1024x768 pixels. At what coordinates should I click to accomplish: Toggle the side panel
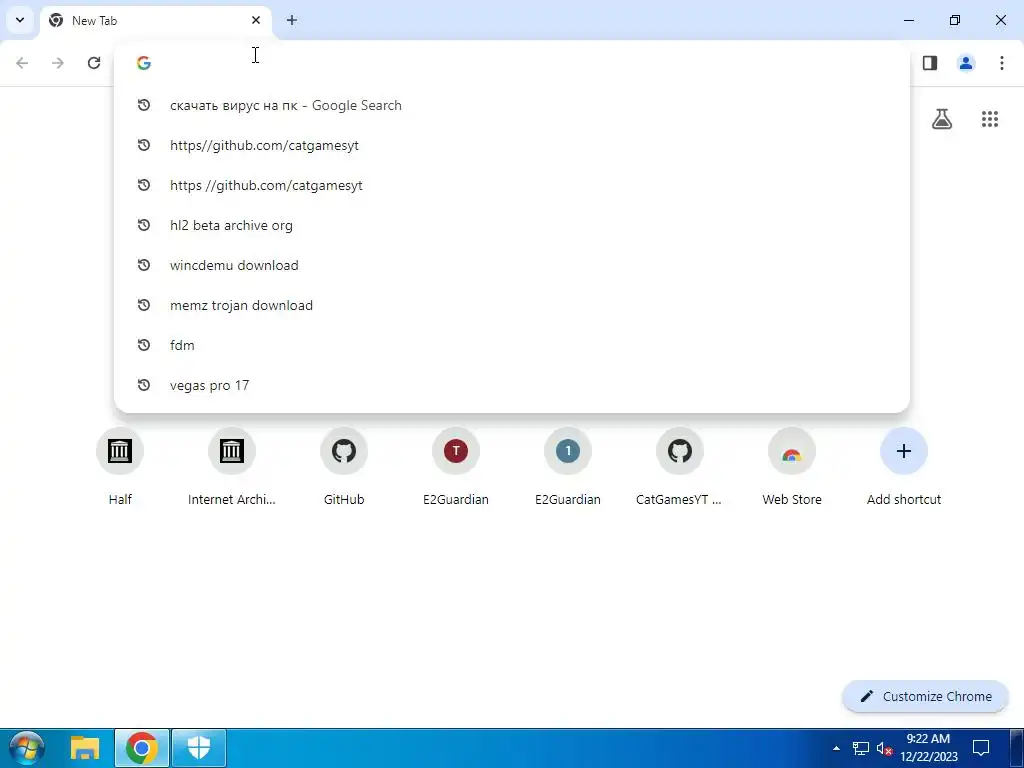coord(930,63)
